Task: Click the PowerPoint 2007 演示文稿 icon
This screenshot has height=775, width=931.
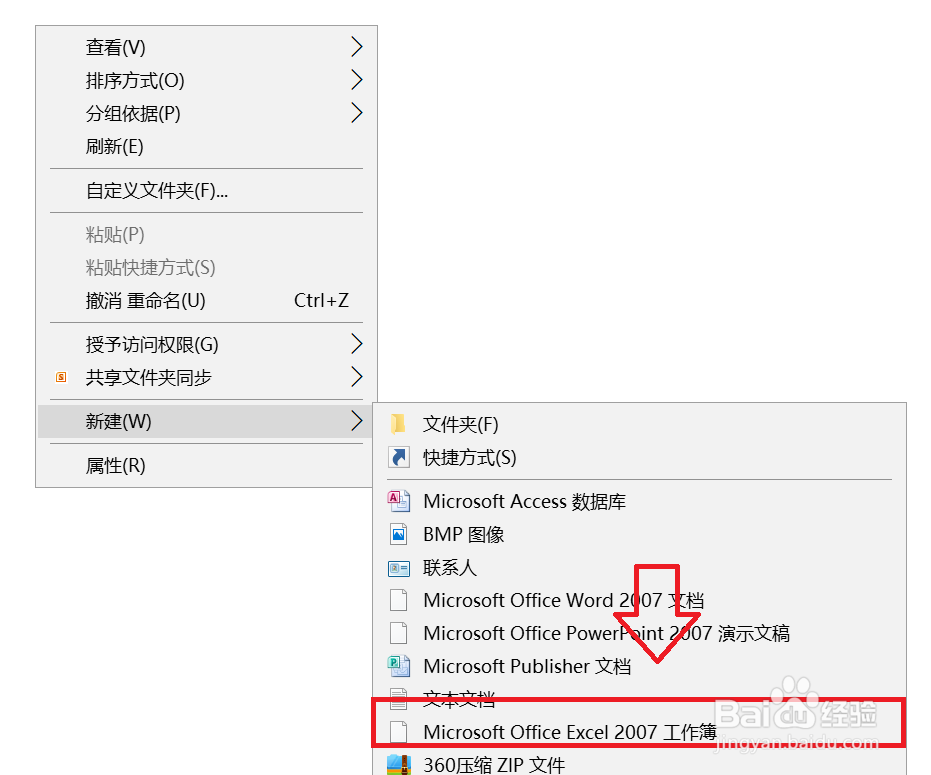Action: click(x=398, y=633)
